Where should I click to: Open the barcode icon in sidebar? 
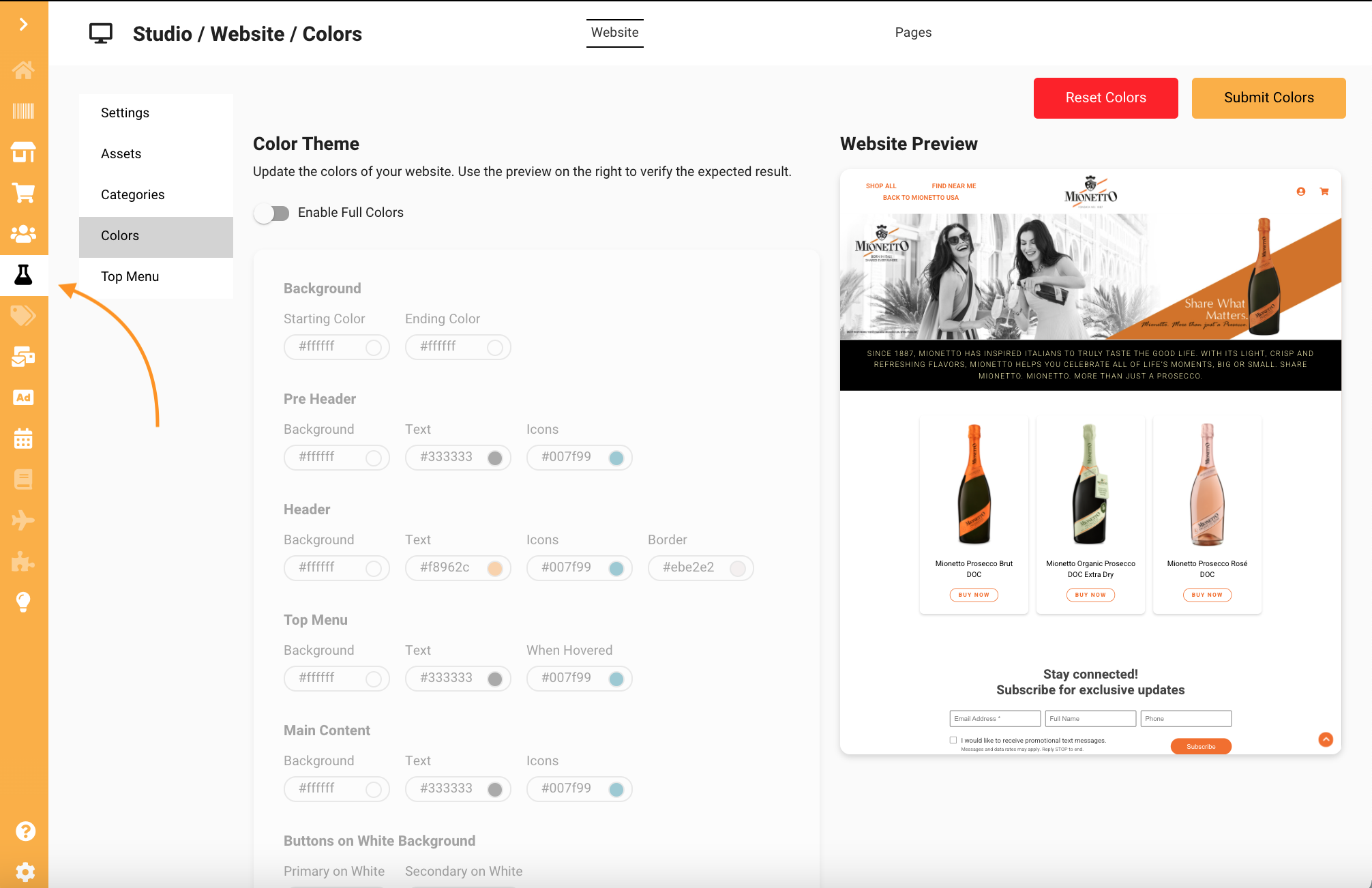coord(24,111)
